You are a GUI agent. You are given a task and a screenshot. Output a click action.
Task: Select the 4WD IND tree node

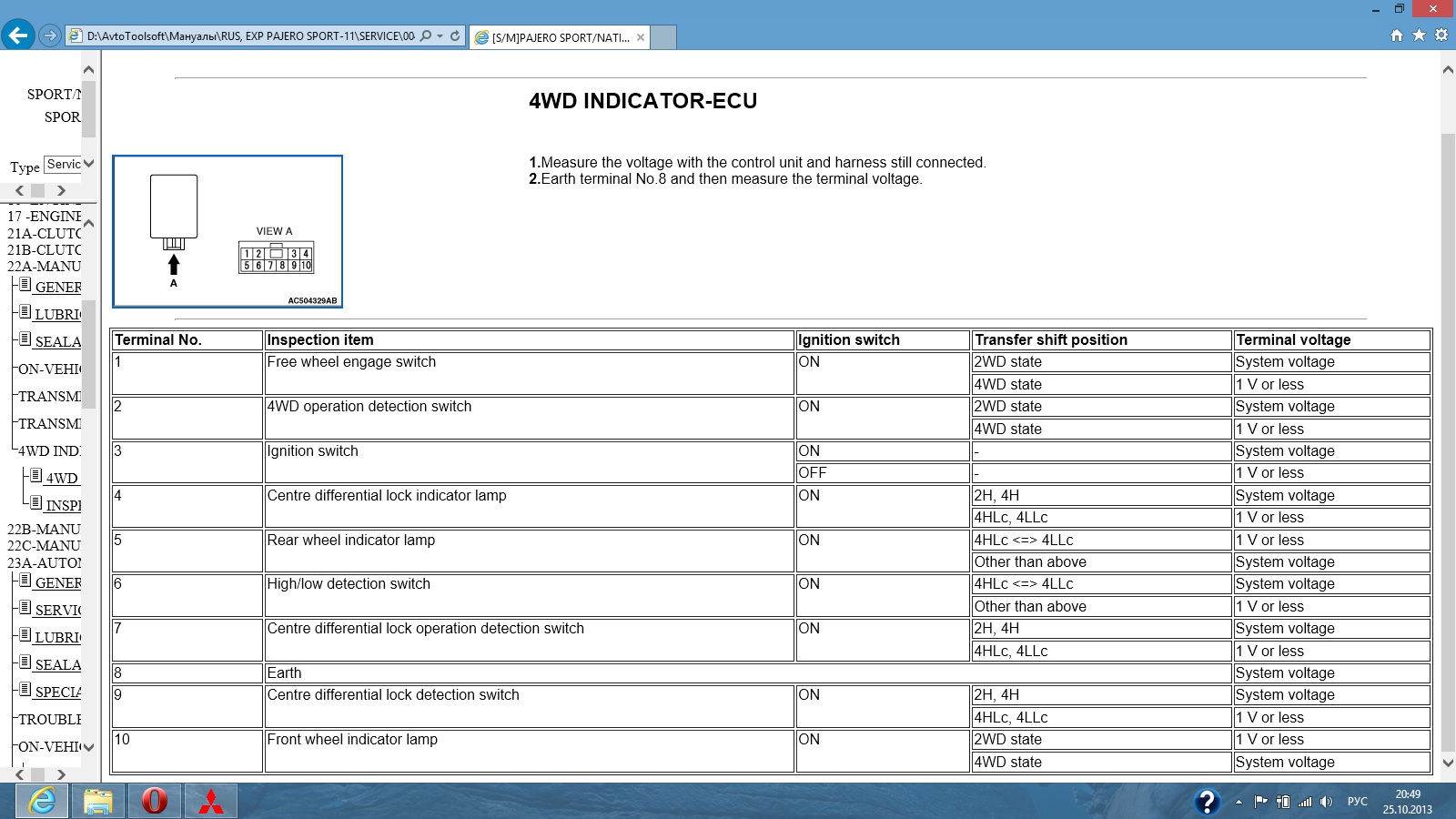pyautogui.click(x=49, y=450)
